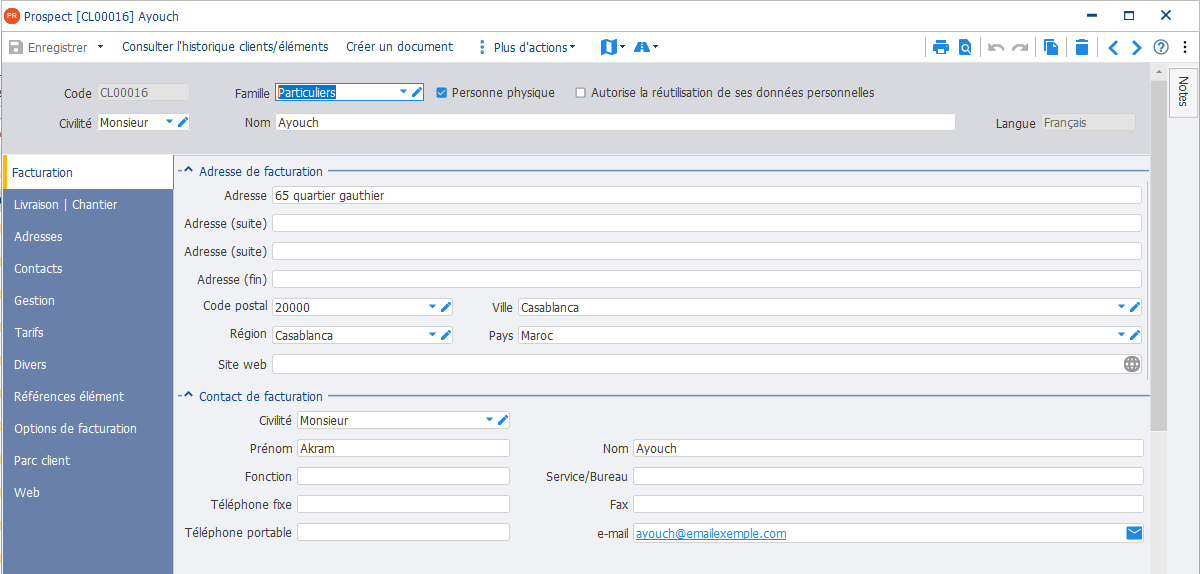Open the Famille Particuliers dropdown
1200x574 pixels.
point(403,92)
